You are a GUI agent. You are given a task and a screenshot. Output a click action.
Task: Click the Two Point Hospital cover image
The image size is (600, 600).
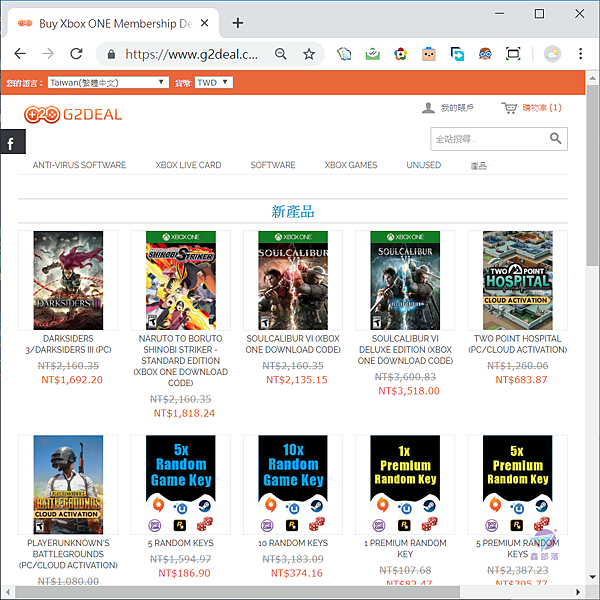(517, 280)
